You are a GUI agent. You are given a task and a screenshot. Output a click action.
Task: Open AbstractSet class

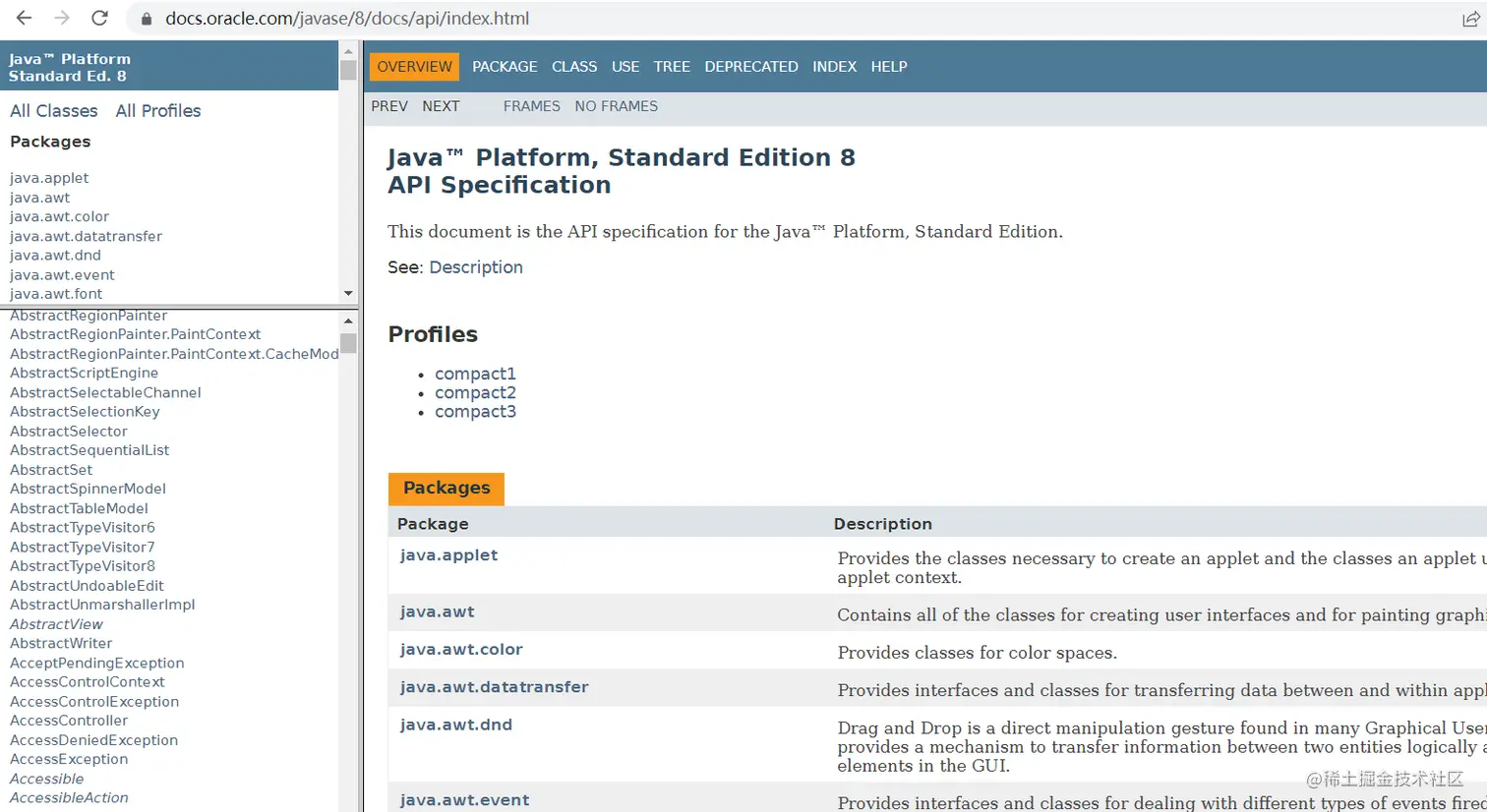(51, 470)
